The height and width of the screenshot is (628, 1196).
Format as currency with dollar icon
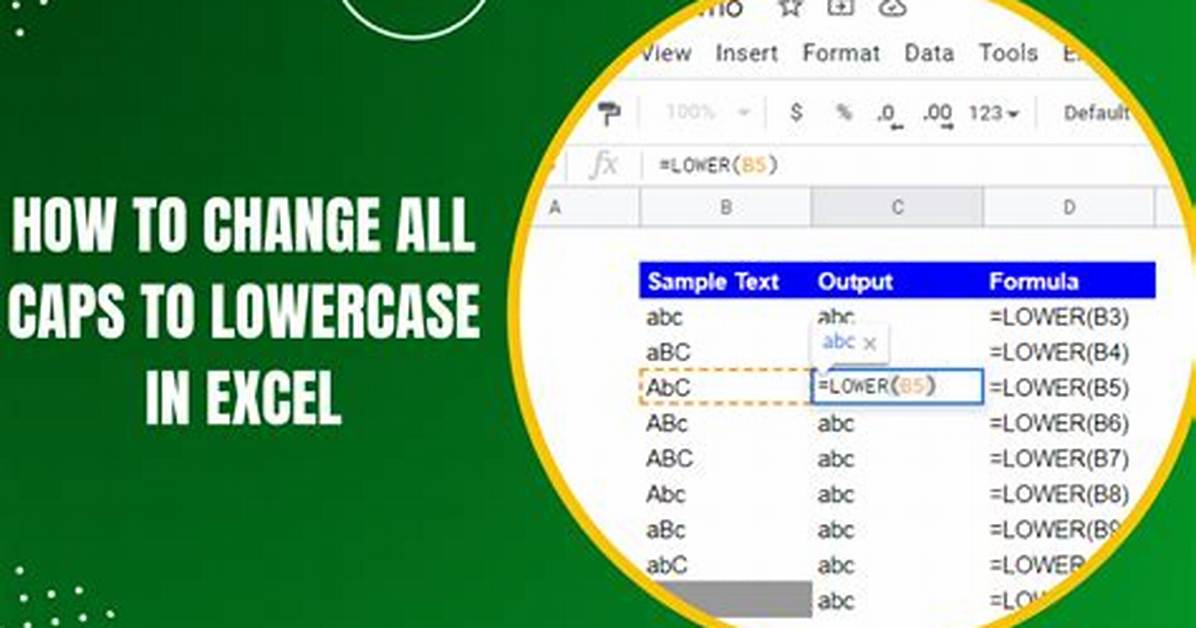tap(796, 112)
